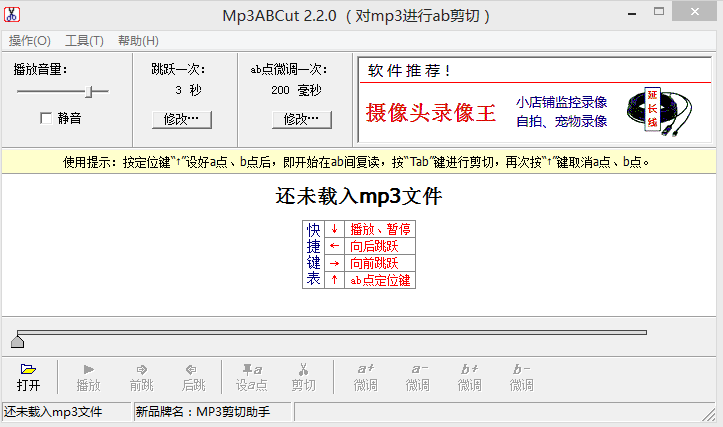The width and height of the screenshot is (723, 427).
Task: Click the playback progress track
Action: [332, 332]
